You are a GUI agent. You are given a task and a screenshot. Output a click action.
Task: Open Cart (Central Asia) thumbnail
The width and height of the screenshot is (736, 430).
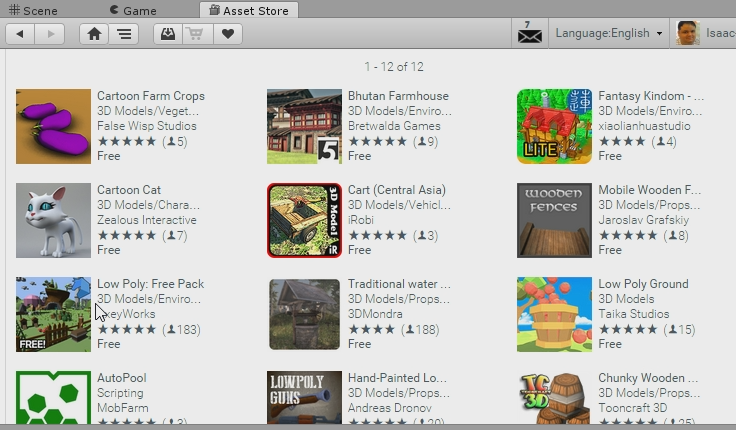(304, 220)
